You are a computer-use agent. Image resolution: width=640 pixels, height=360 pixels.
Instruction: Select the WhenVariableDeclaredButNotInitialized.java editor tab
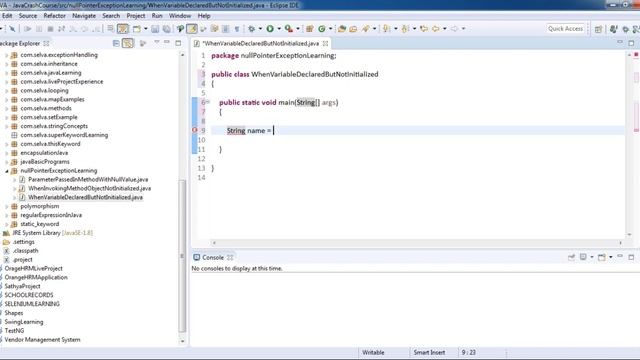(260, 43)
